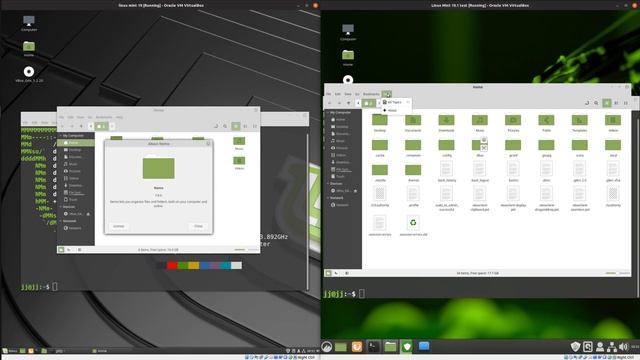The width and height of the screenshot is (640, 360).
Task: Select Templates folder in Mint 19.1 test window
Action: (580, 123)
